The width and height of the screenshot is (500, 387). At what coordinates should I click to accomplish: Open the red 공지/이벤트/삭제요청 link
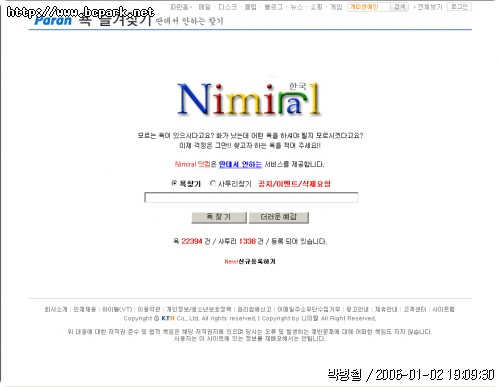point(294,184)
